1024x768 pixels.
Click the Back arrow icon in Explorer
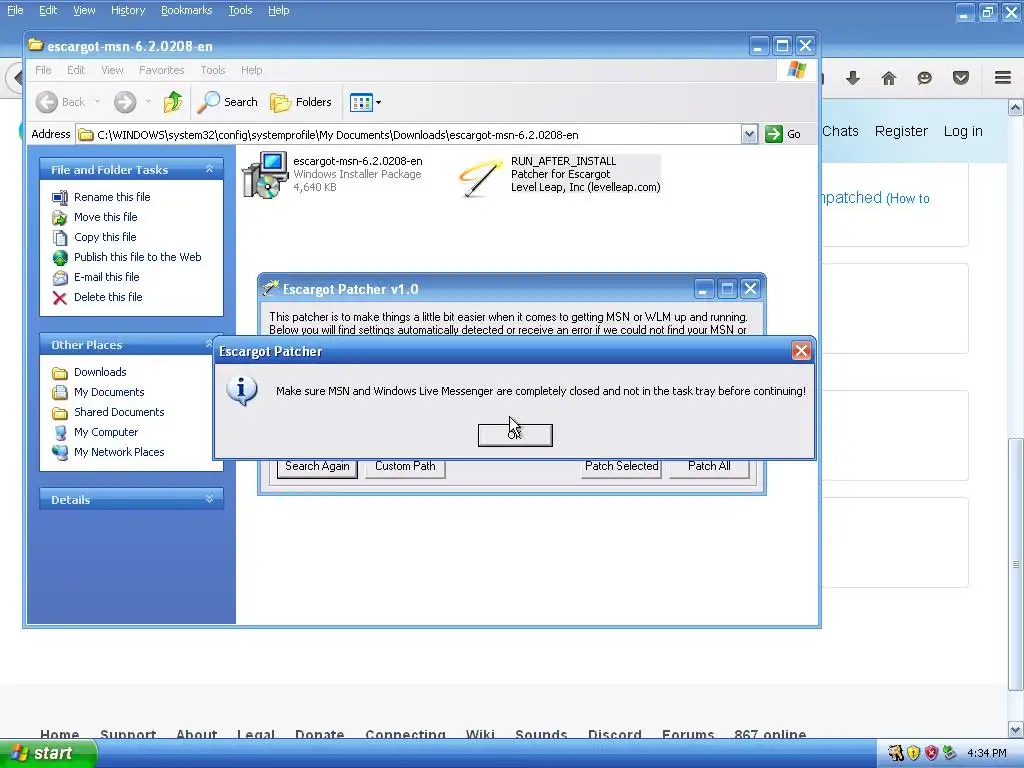tap(47, 102)
